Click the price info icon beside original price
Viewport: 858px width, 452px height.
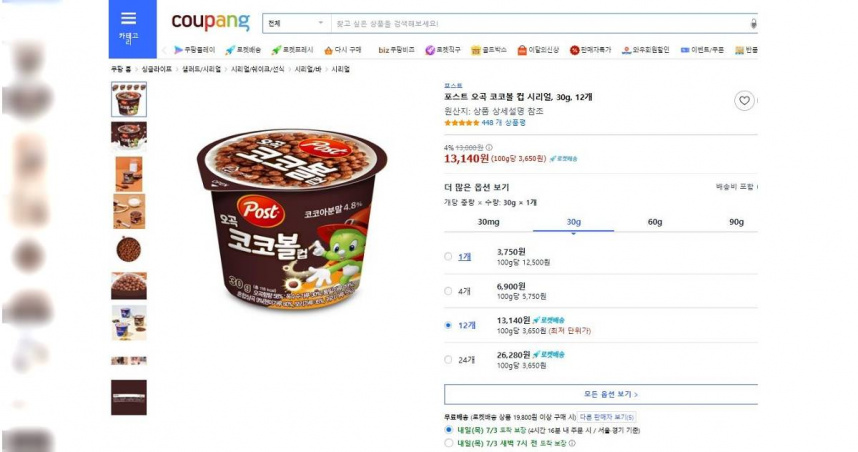click(x=489, y=148)
